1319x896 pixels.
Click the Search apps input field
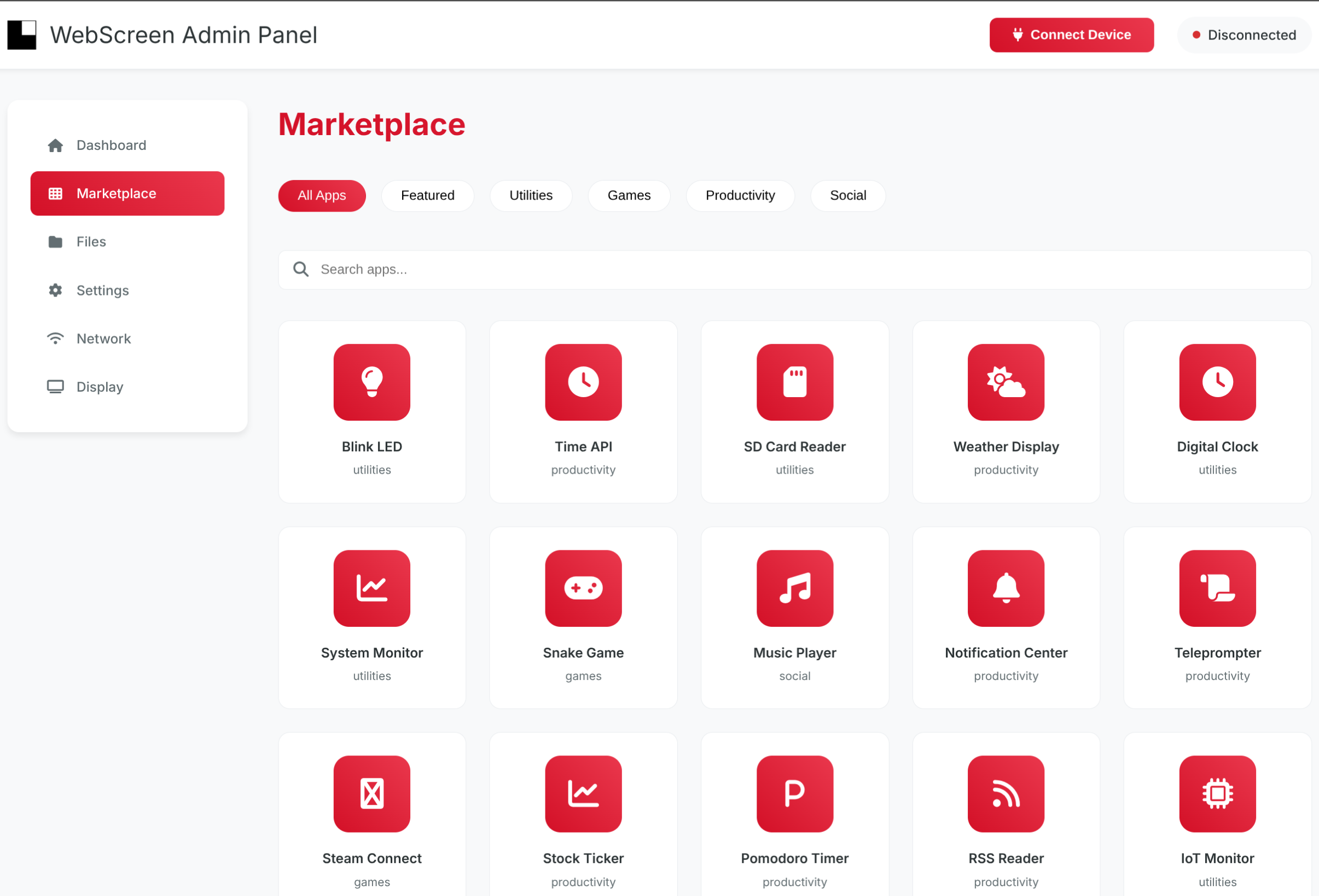pyautogui.click(x=794, y=270)
